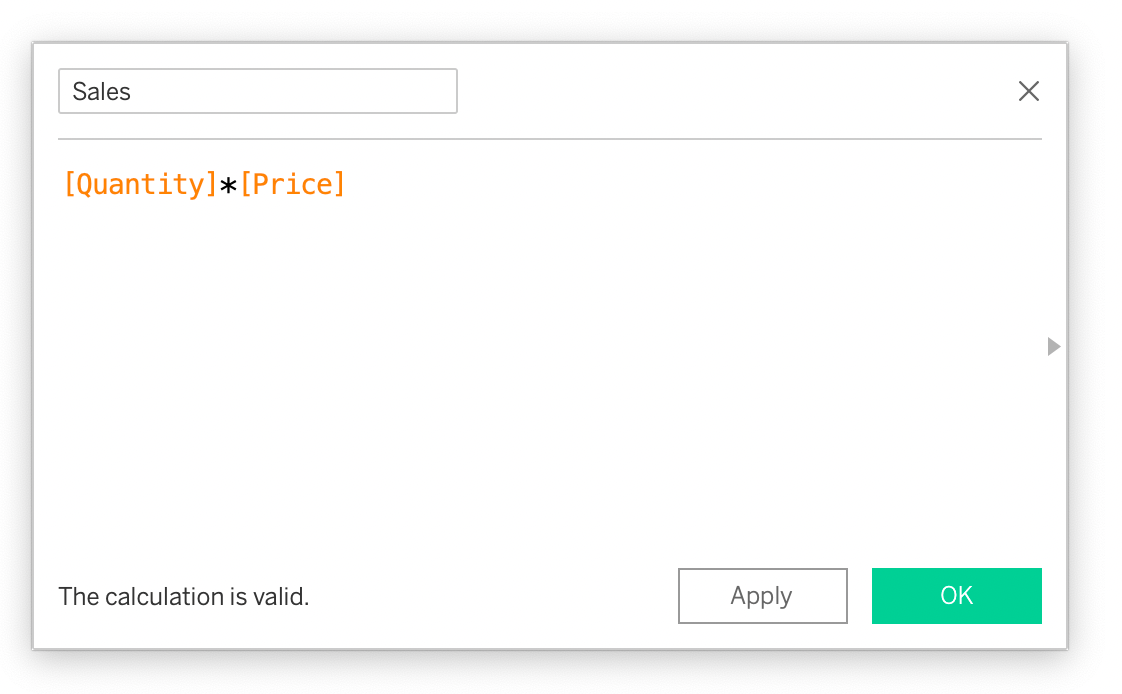This screenshot has height=694, width=1122.
Task: Expand the function reference pane arrow
Action: (1052, 346)
